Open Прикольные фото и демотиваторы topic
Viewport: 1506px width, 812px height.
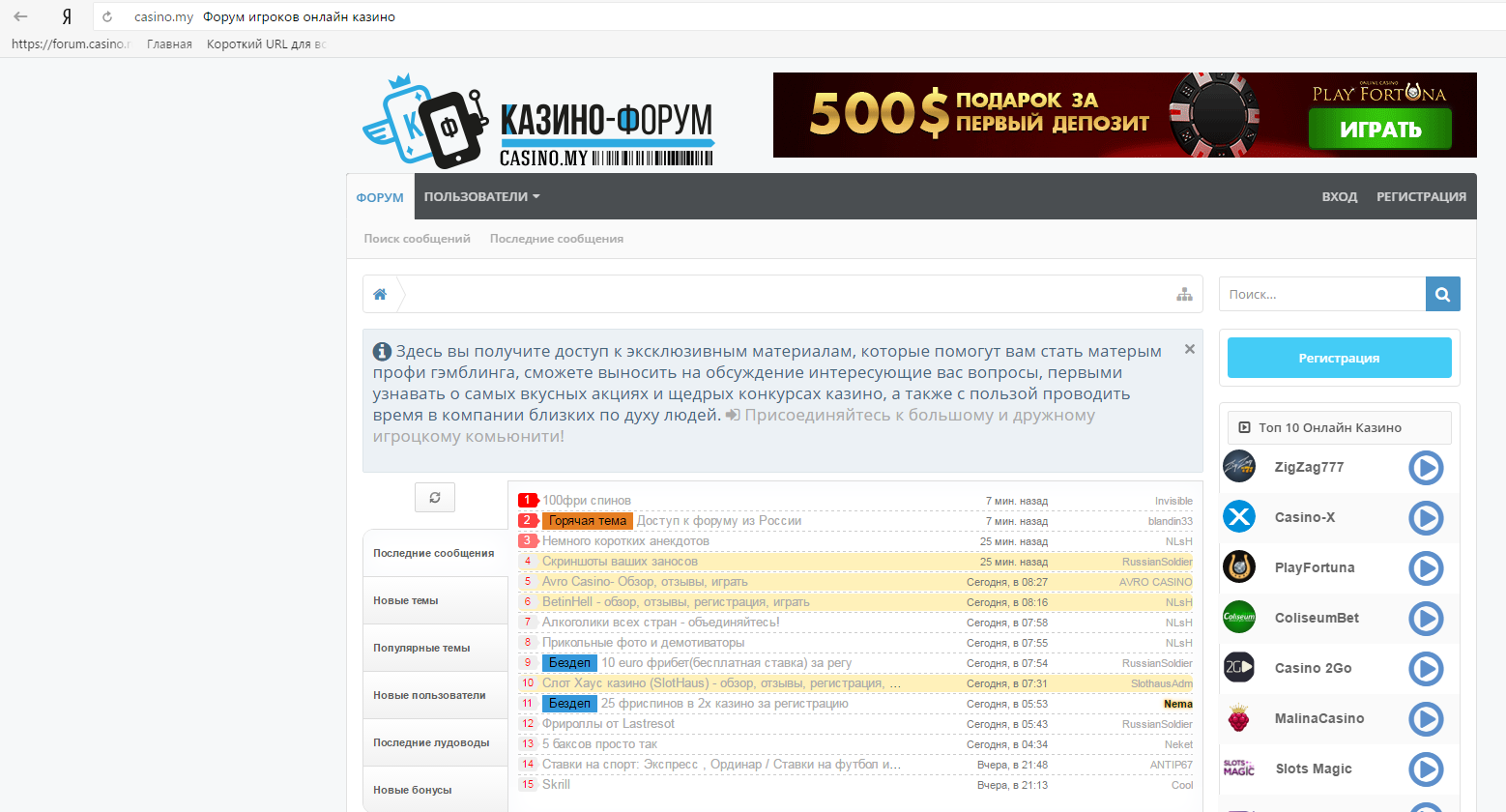[x=644, y=643]
